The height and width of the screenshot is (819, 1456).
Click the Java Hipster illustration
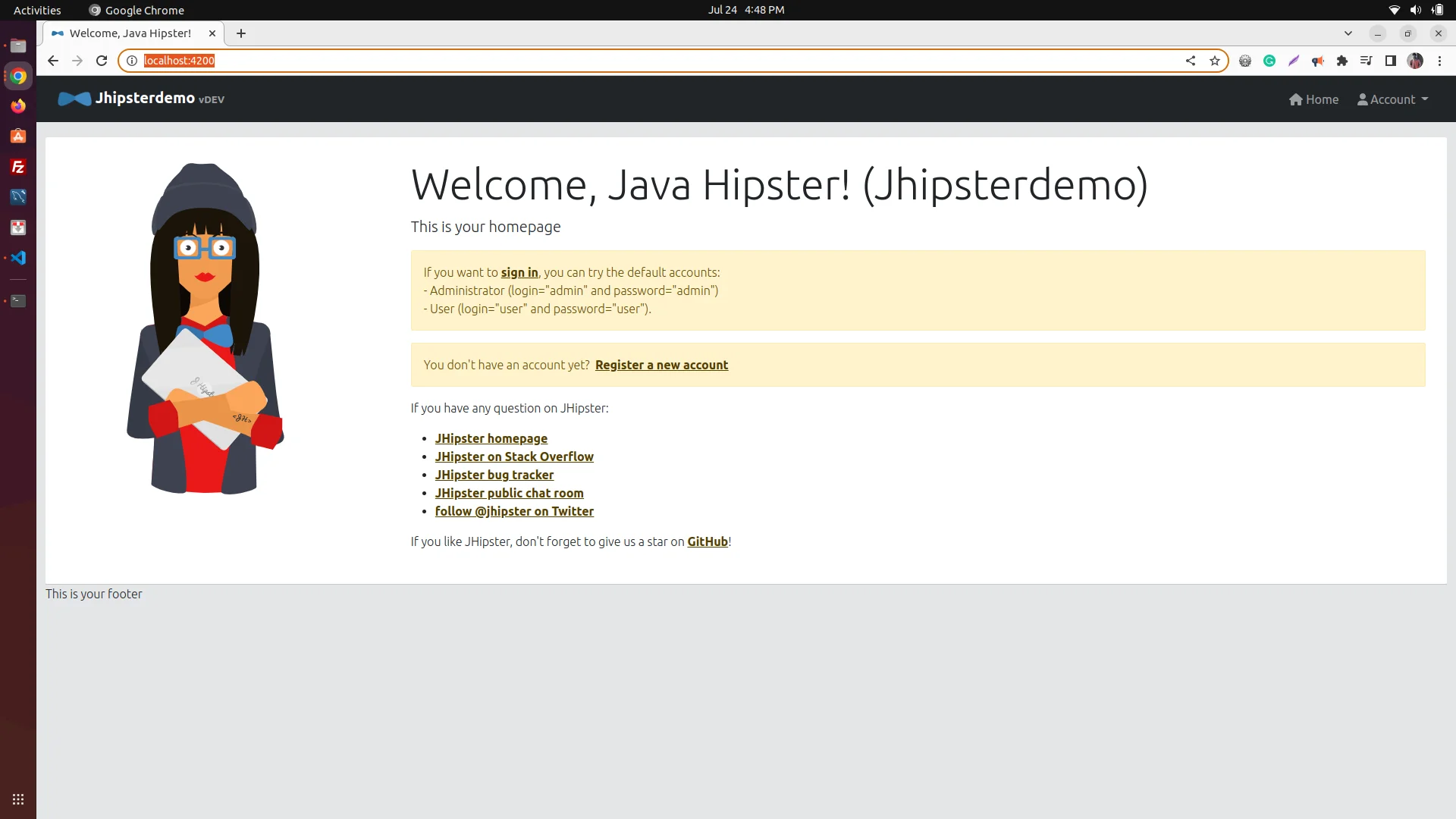pyautogui.click(x=205, y=328)
